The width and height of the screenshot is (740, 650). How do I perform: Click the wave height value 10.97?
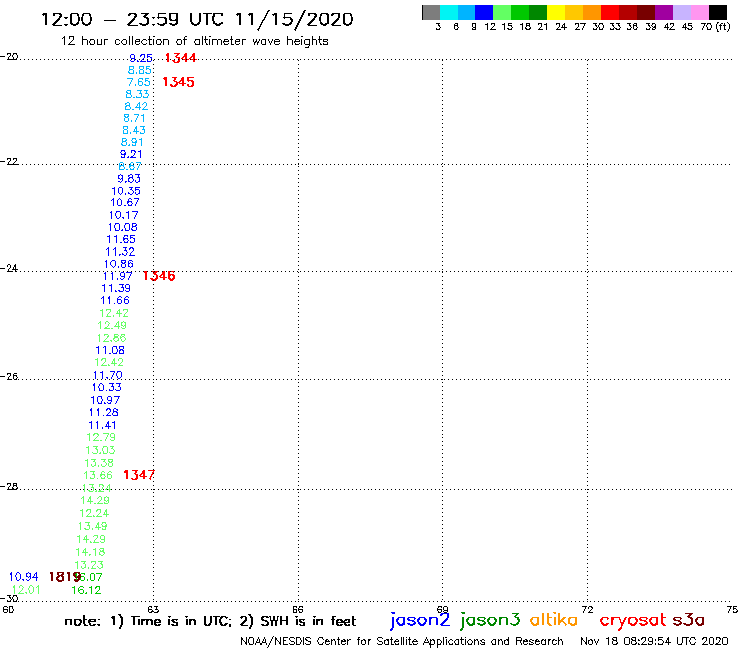[105, 400]
